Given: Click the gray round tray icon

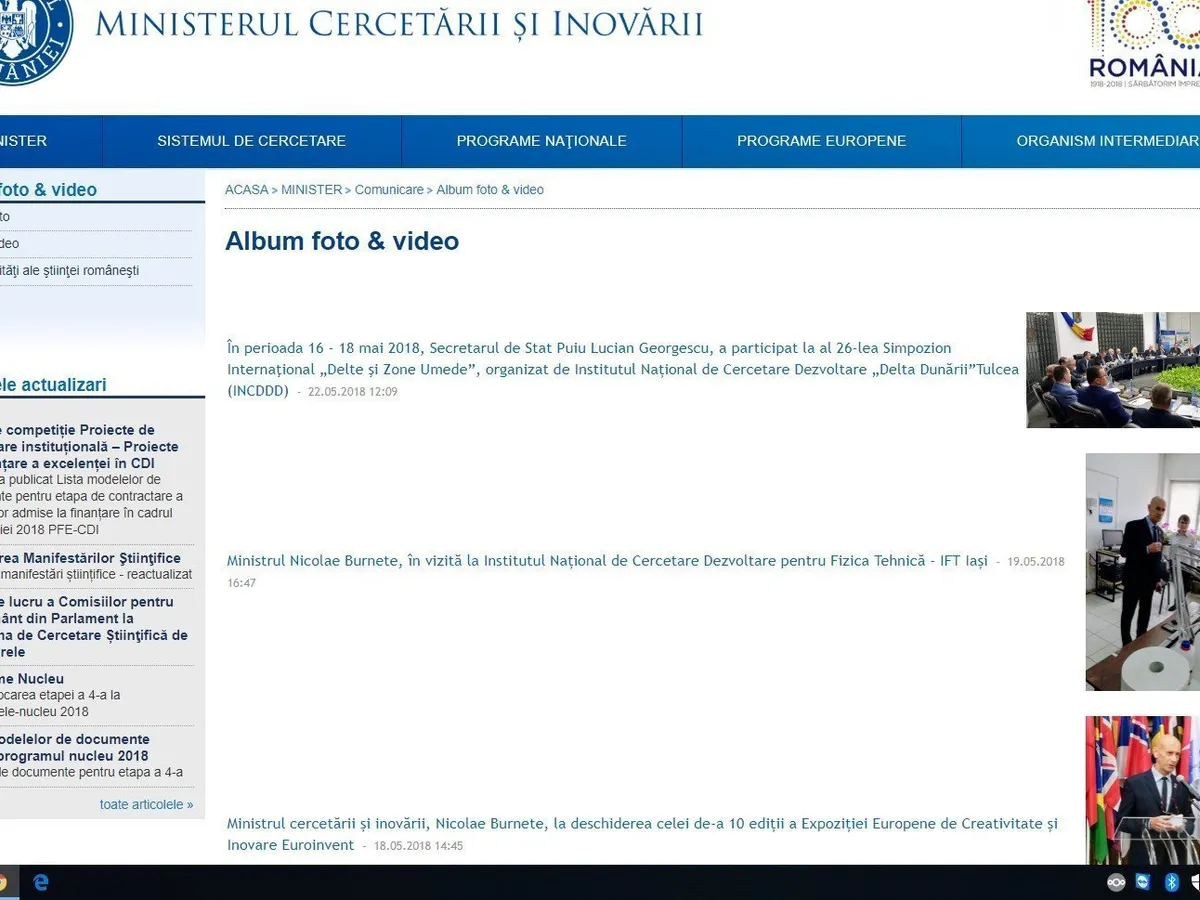Looking at the screenshot, I should (1116, 882).
